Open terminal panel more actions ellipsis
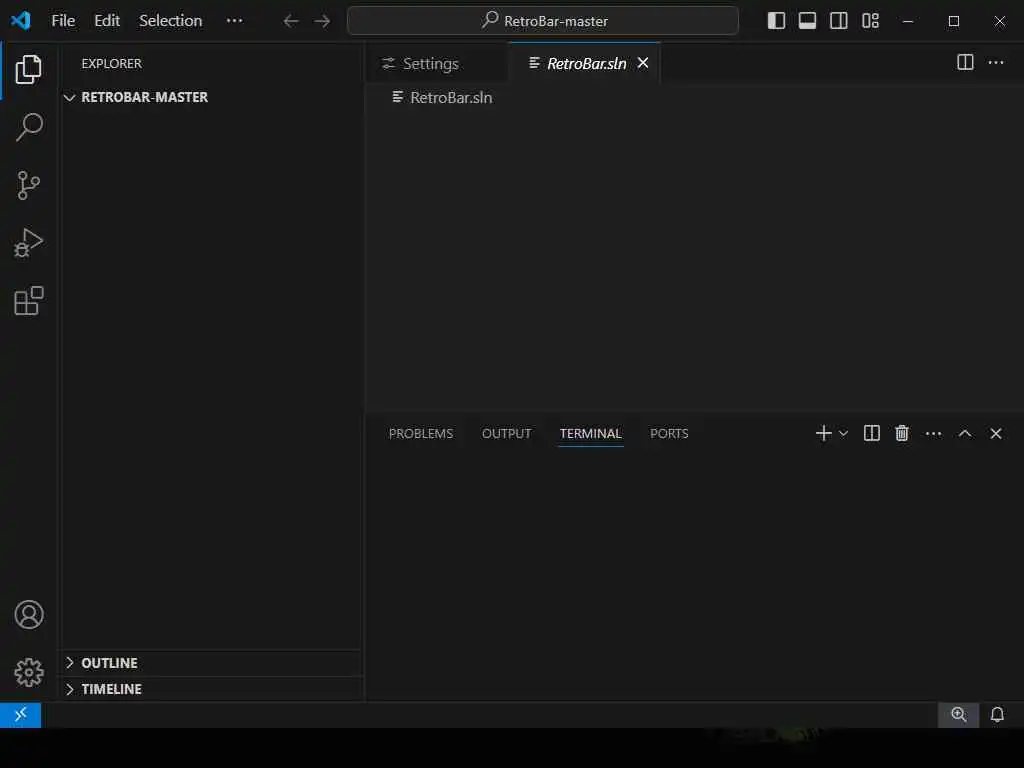 (x=933, y=433)
